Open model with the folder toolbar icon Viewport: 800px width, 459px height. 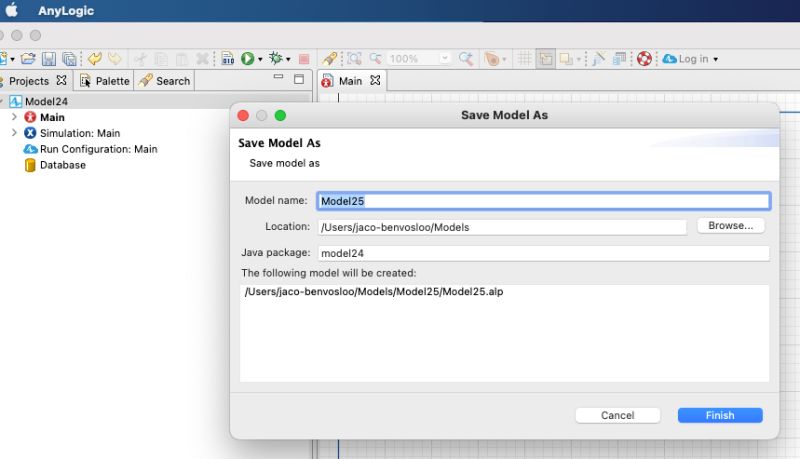28,59
